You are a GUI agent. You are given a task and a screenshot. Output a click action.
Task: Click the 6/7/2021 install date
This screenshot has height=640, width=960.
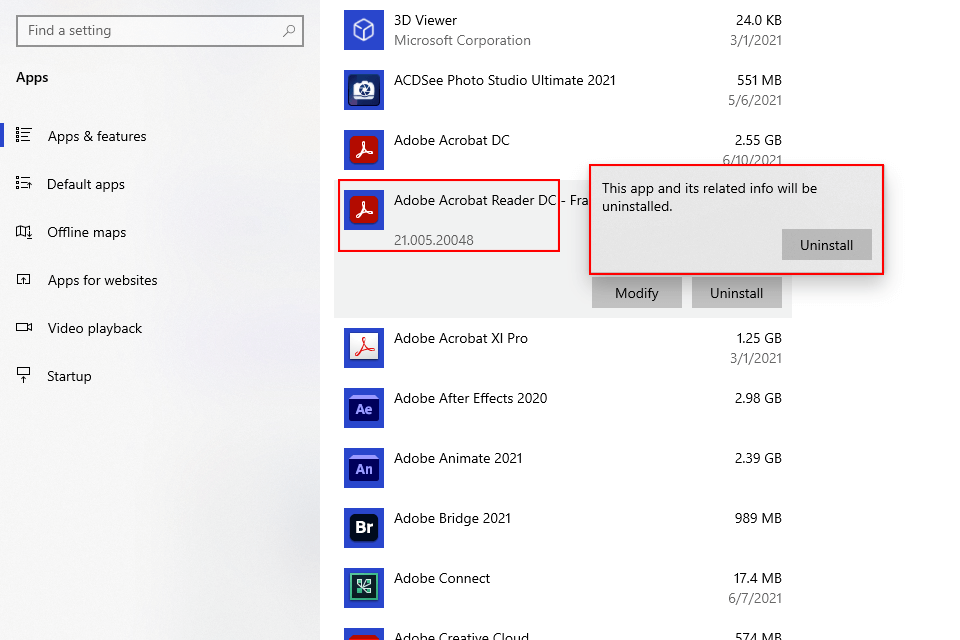click(755, 598)
